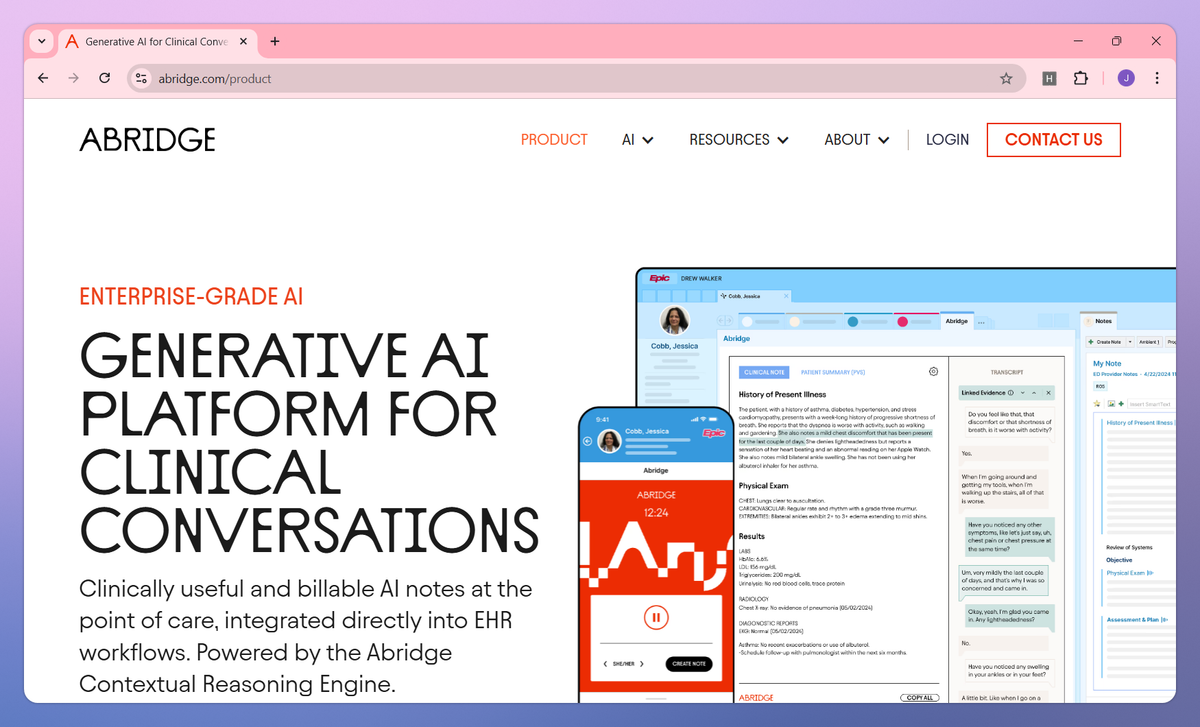Switch to the CLINICAL NOTE tab
This screenshot has height=727, width=1200.
pyautogui.click(x=764, y=372)
